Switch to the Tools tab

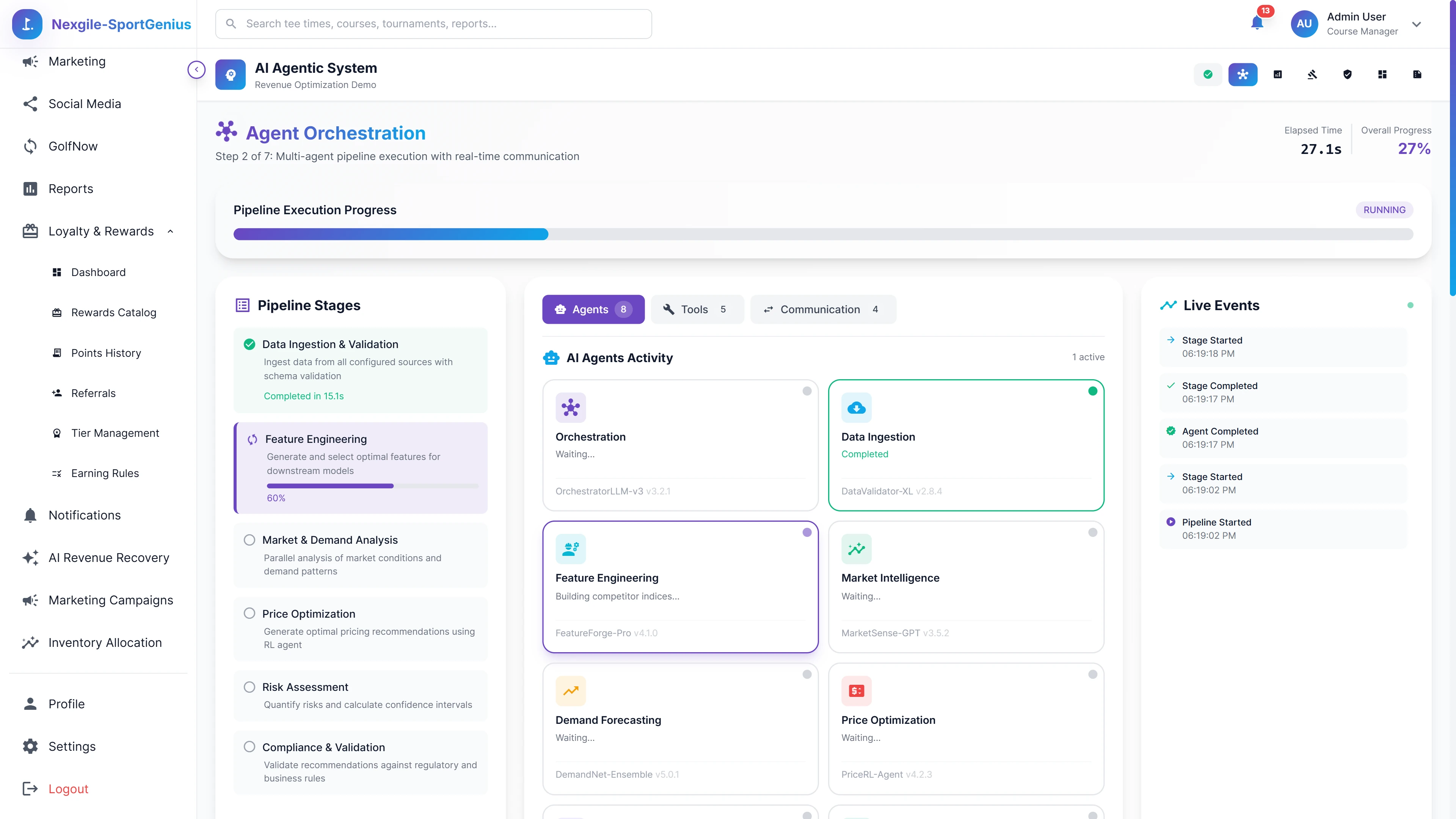[x=697, y=309]
